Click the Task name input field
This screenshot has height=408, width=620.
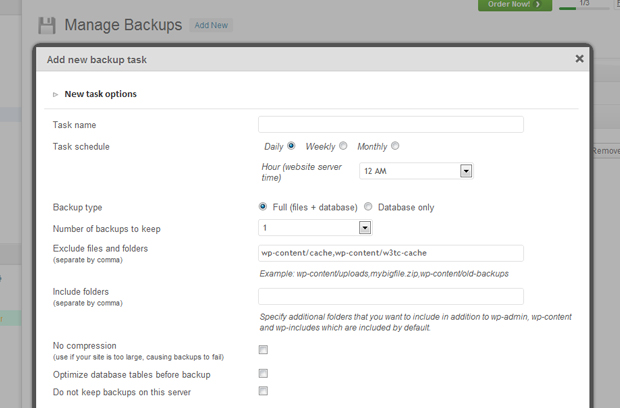click(x=390, y=125)
